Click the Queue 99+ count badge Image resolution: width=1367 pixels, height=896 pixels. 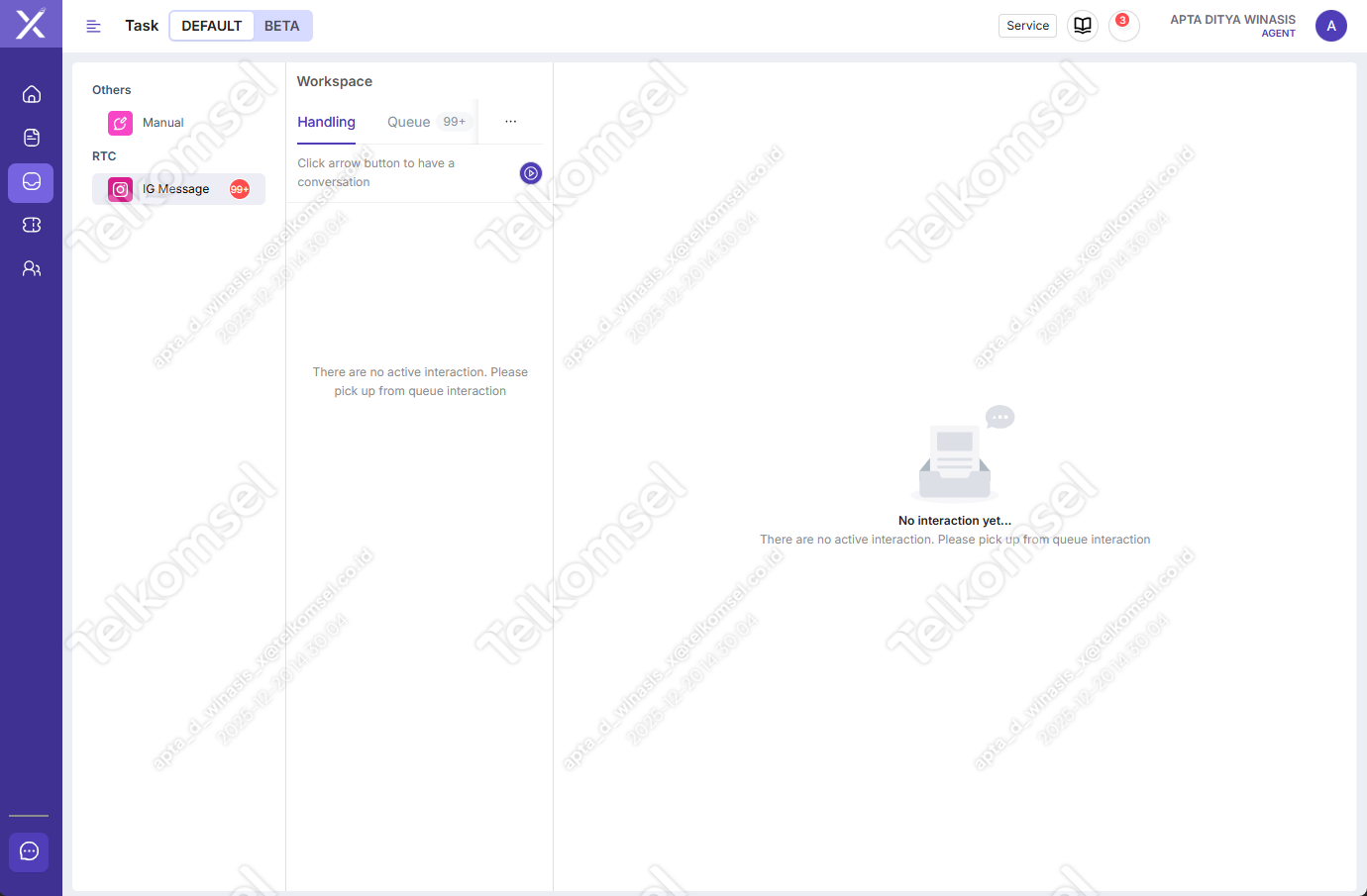click(x=455, y=122)
